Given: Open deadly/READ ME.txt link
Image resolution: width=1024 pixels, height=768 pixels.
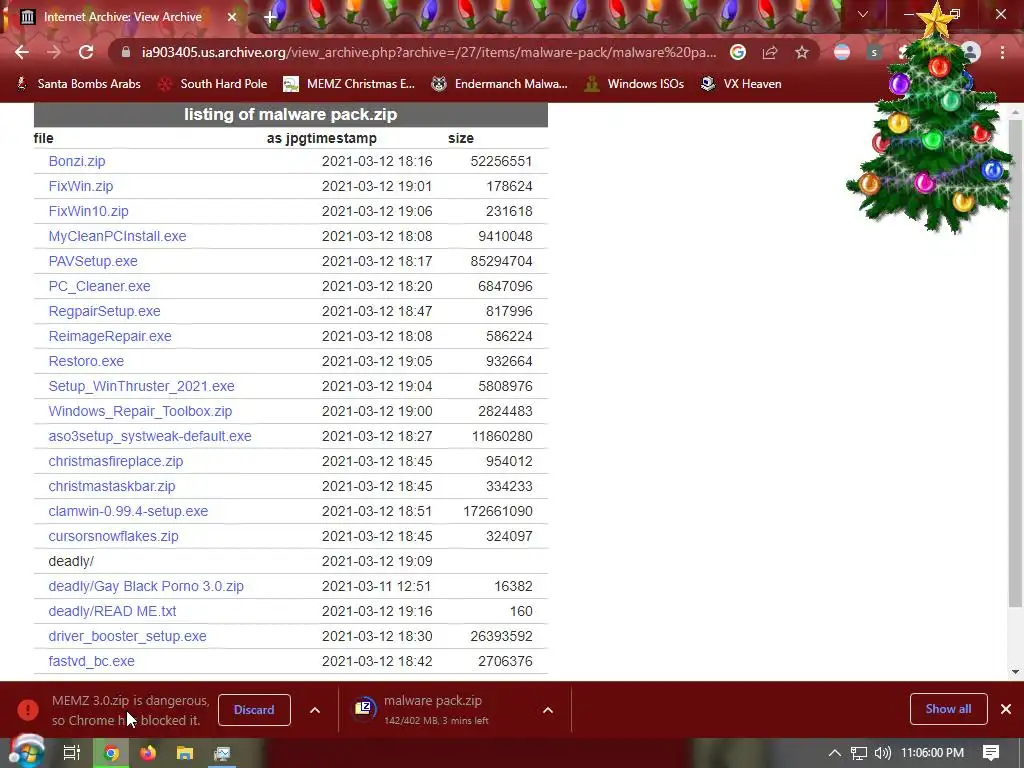Looking at the screenshot, I should coord(112,611).
